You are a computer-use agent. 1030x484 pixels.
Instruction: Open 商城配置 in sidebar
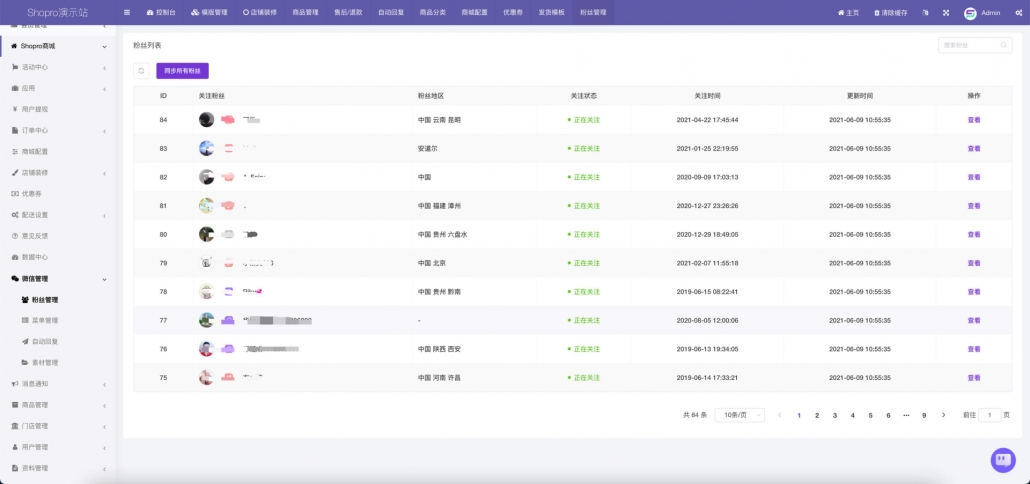59,151
